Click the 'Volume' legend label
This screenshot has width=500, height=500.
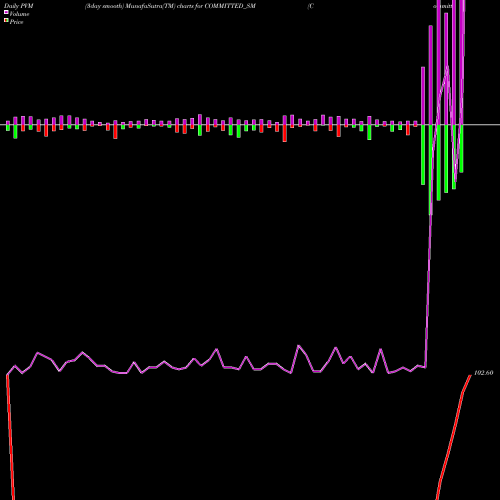coord(19,14)
